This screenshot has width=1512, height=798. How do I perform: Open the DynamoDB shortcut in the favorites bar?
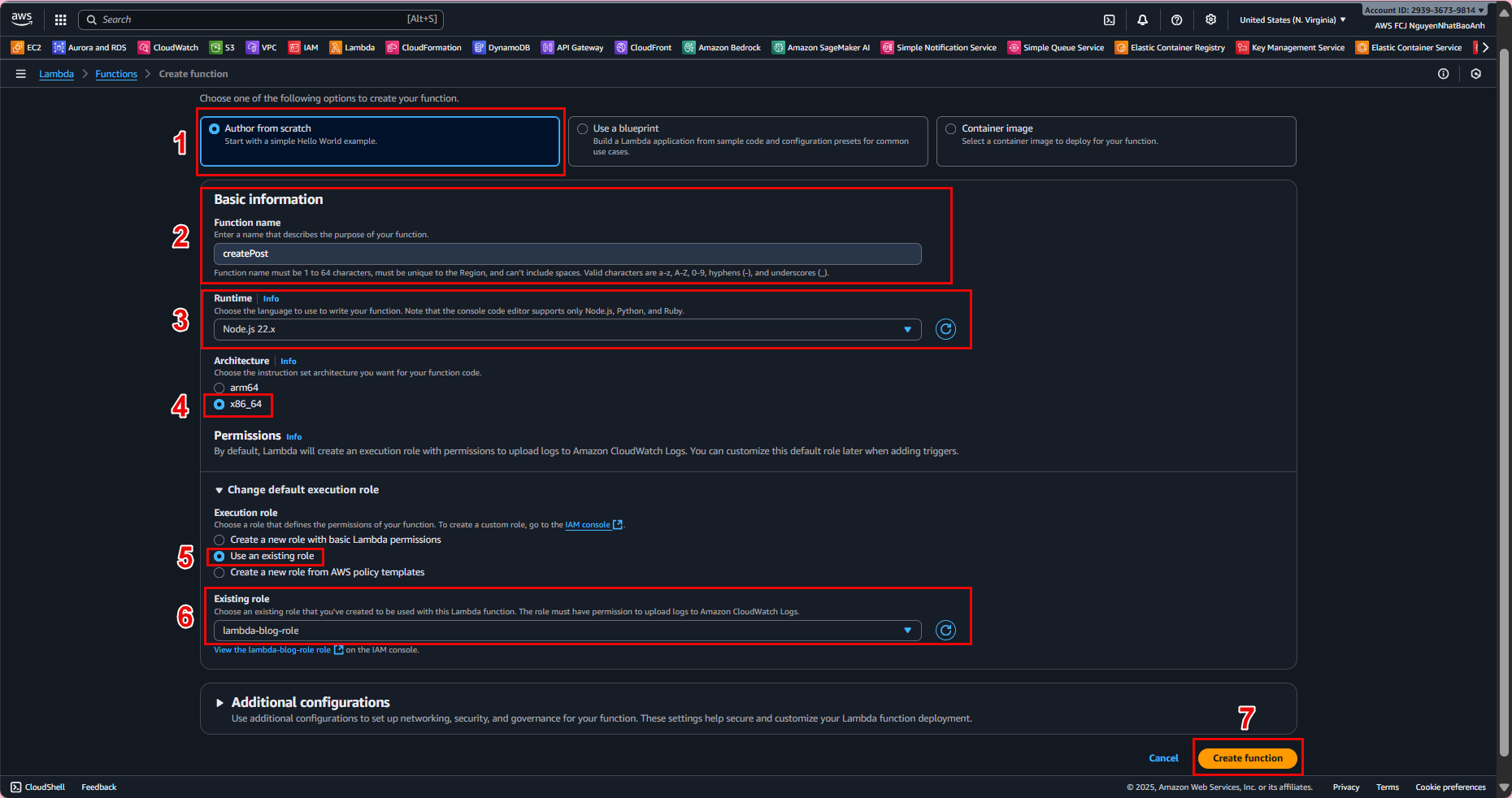[x=502, y=48]
